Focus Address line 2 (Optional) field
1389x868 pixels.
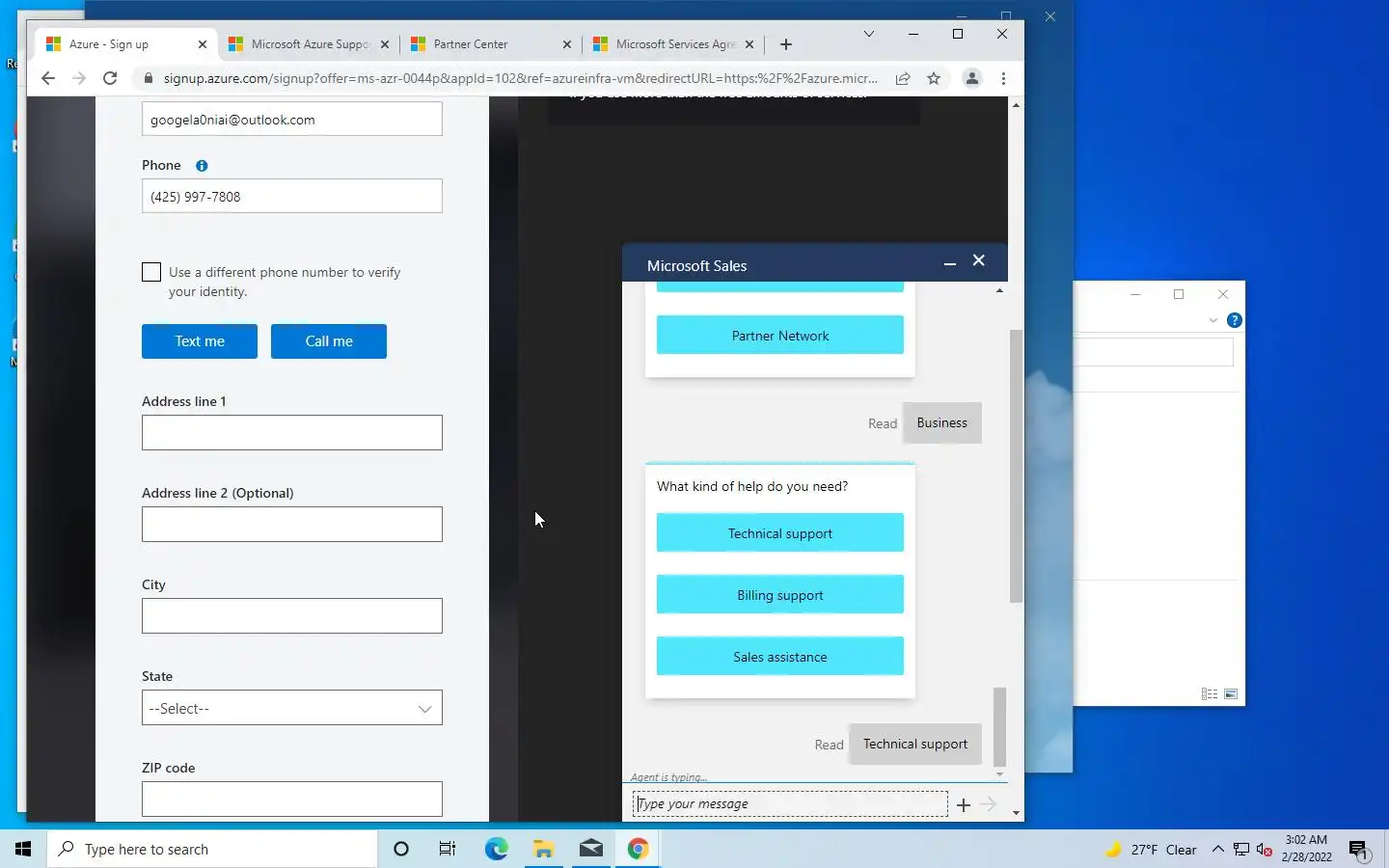click(x=292, y=525)
